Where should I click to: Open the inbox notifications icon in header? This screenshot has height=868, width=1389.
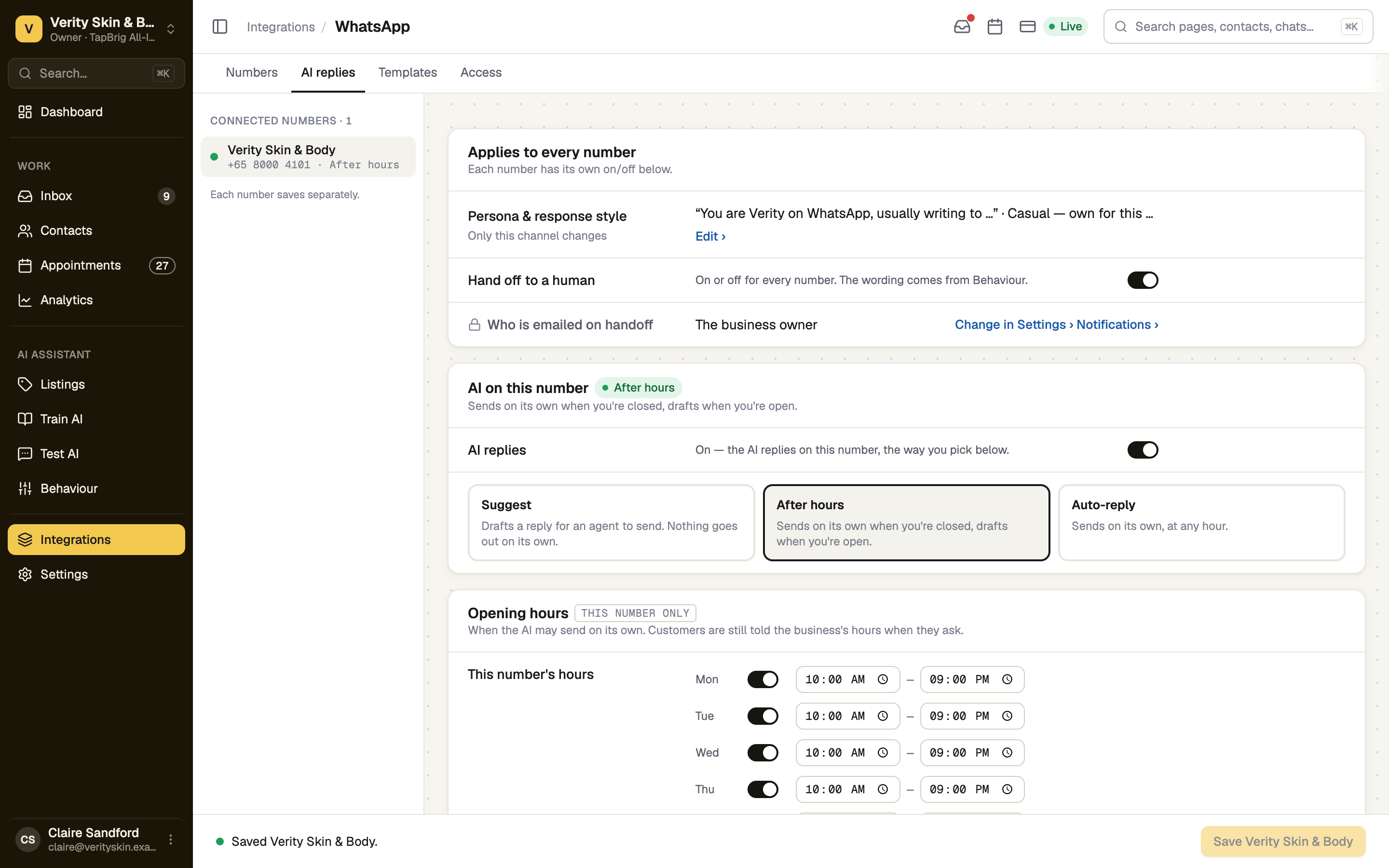[x=963, y=27]
